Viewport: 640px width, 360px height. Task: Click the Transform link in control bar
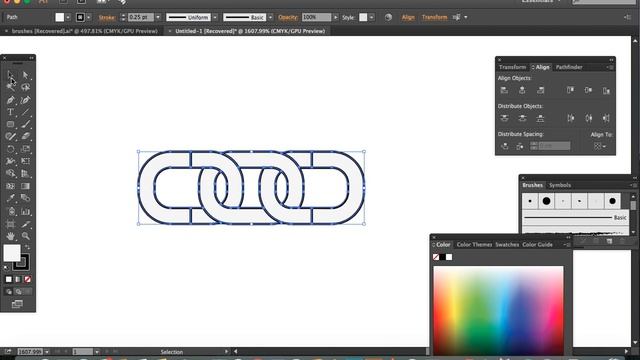click(435, 17)
